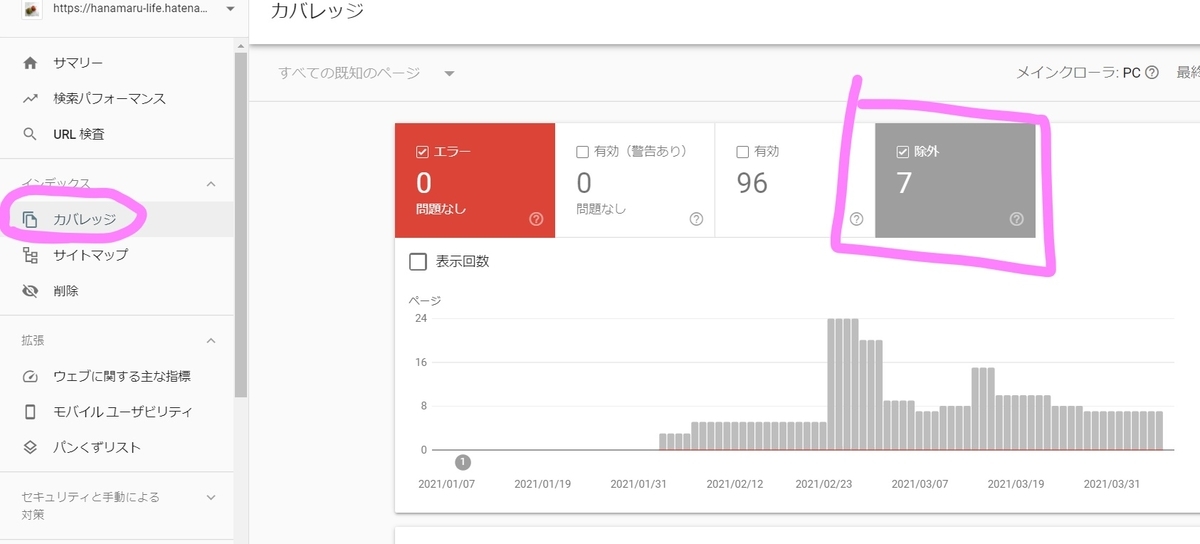Select カバレッジ in the sidebar
Screen dimensions: 1200x544
coord(117,219)
